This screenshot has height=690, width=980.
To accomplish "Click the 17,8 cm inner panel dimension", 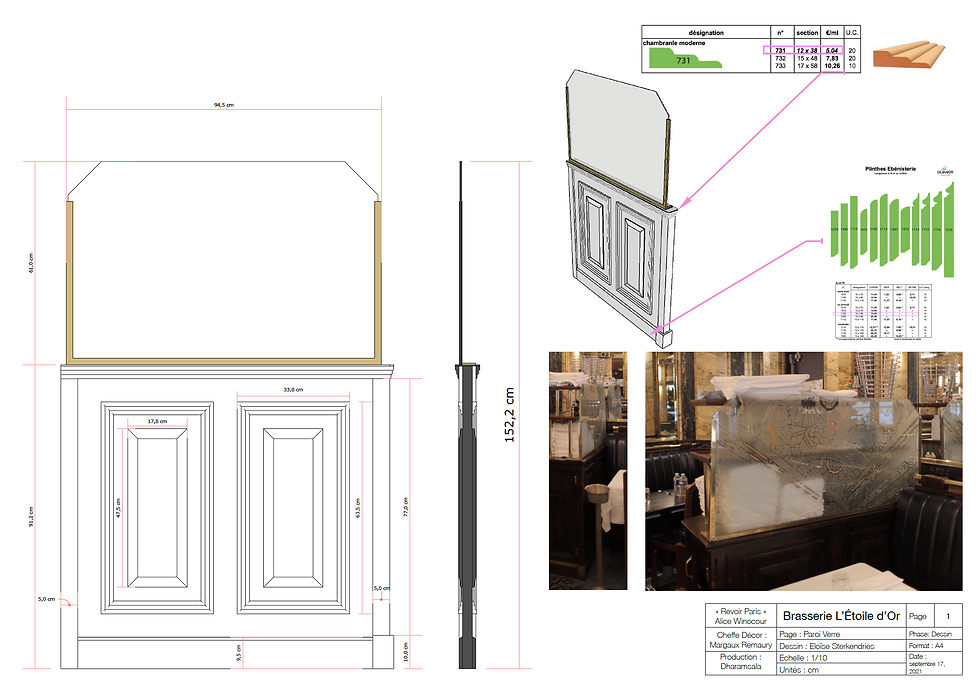I will [158, 421].
